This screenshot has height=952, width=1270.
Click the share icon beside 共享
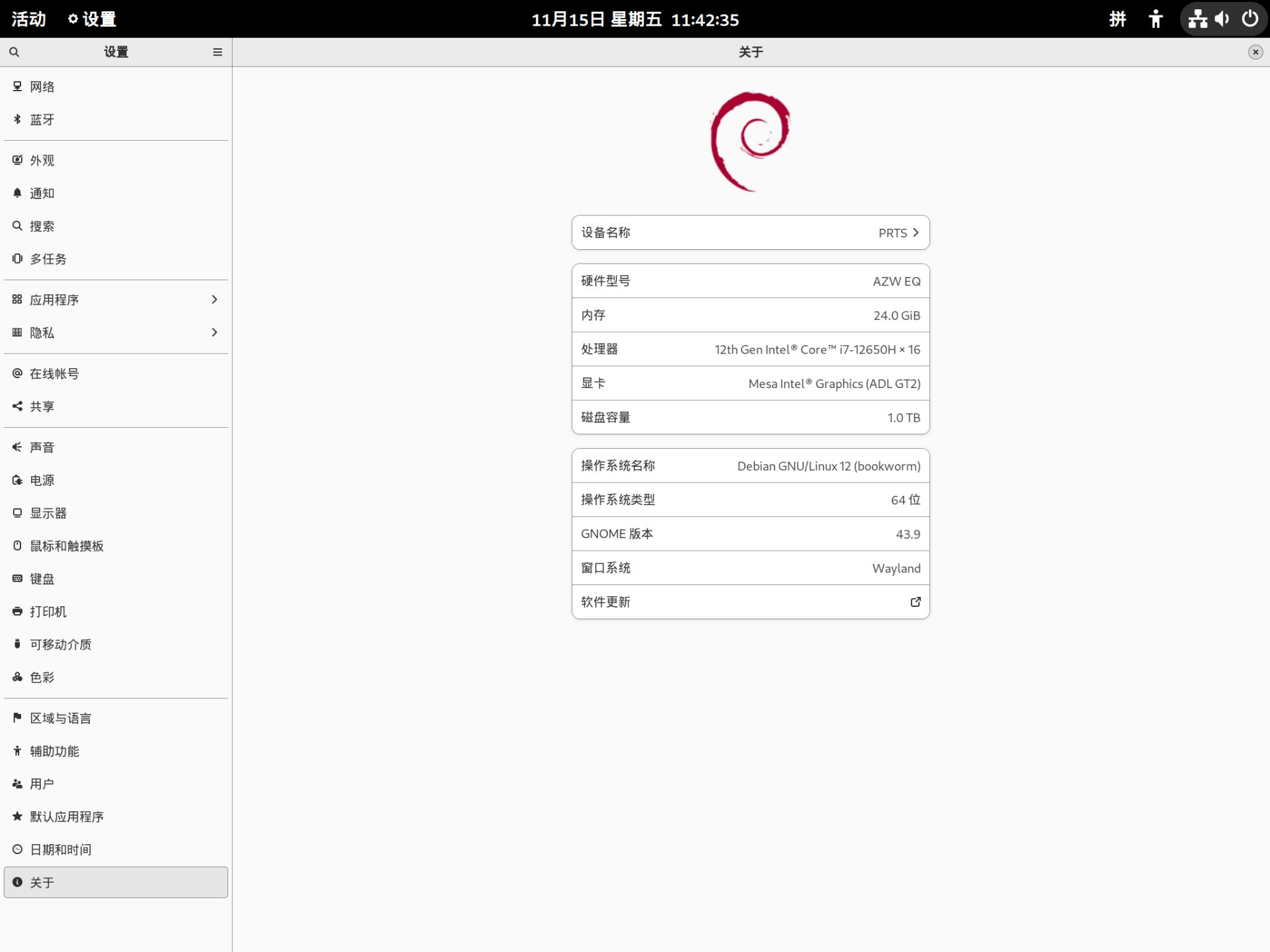click(17, 406)
